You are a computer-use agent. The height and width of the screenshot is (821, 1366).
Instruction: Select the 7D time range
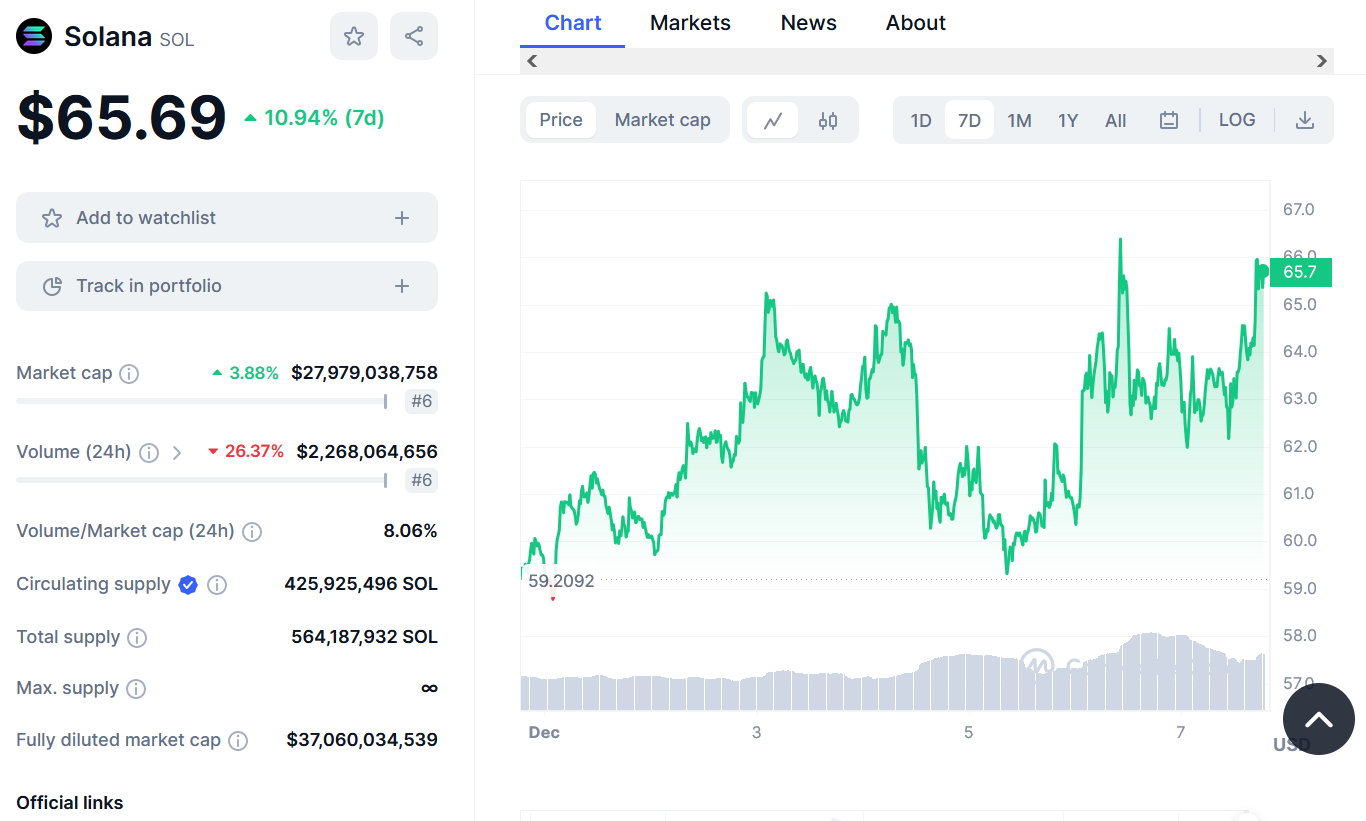[969, 121]
